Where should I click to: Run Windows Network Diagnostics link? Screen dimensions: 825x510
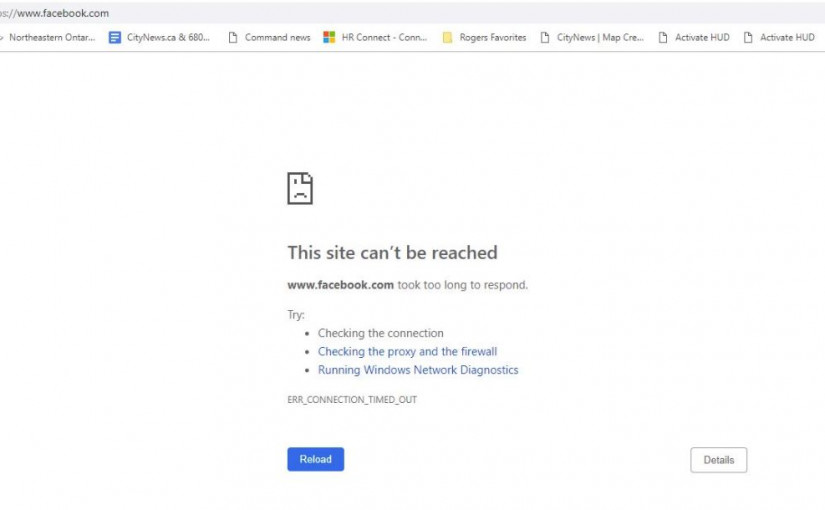coord(418,370)
